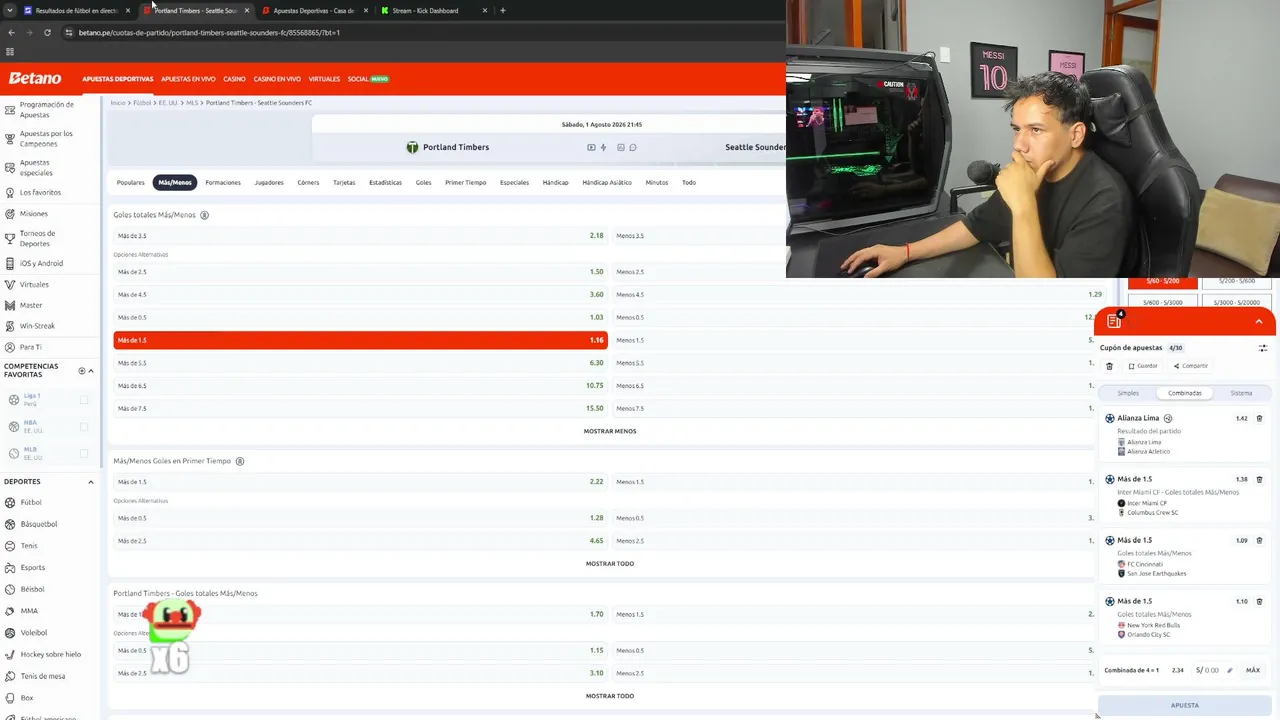The width and height of the screenshot is (1280, 720).
Task: Open the chat bubble icon in match header
Action: (633, 147)
